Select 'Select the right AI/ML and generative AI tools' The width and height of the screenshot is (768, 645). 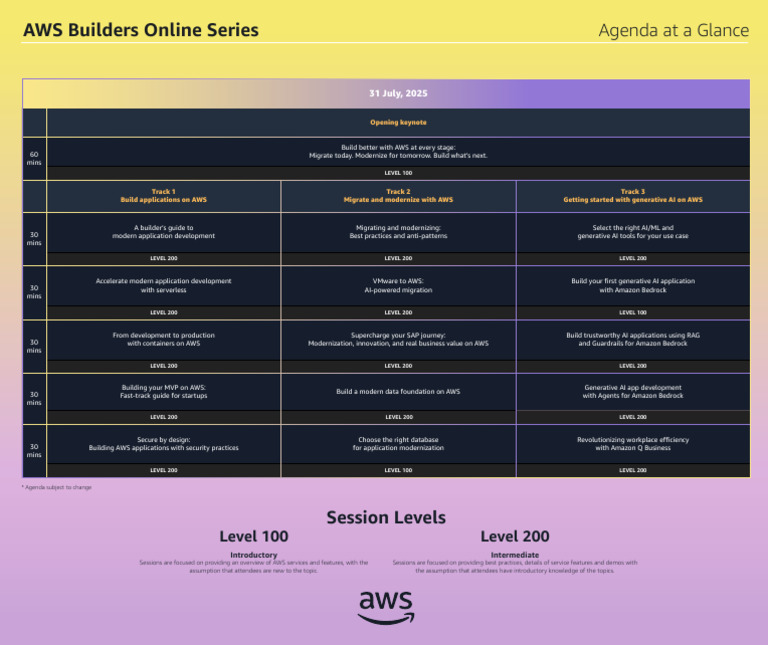point(633,232)
